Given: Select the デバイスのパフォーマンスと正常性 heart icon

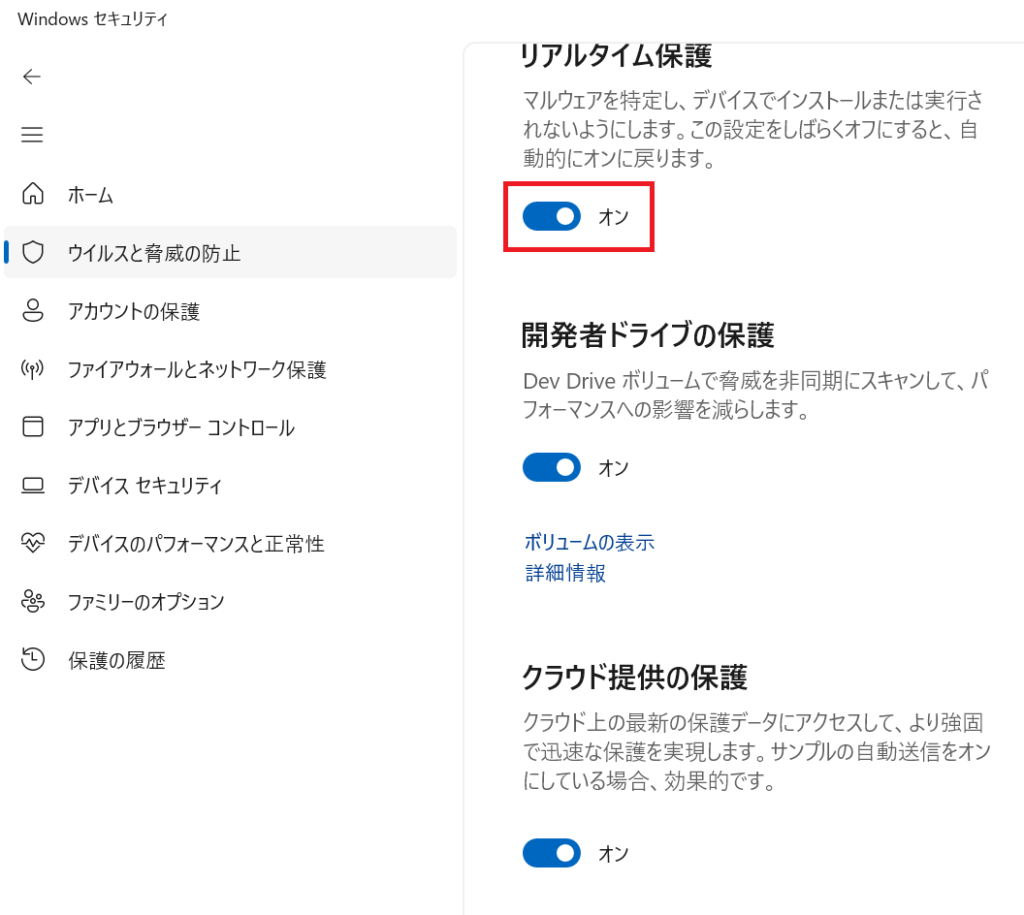Looking at the screenshot, I should (x=33, y=543).
